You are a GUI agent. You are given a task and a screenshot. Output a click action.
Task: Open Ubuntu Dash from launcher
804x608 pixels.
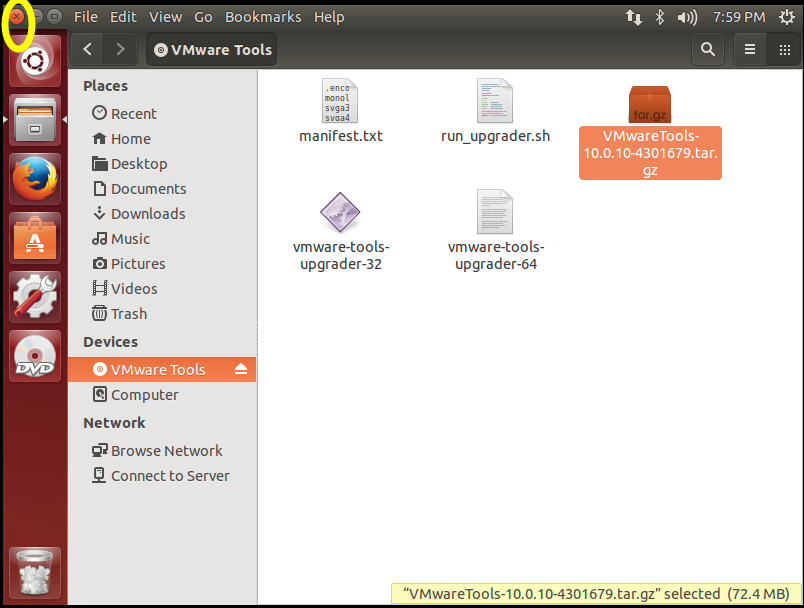click(35, 61)
